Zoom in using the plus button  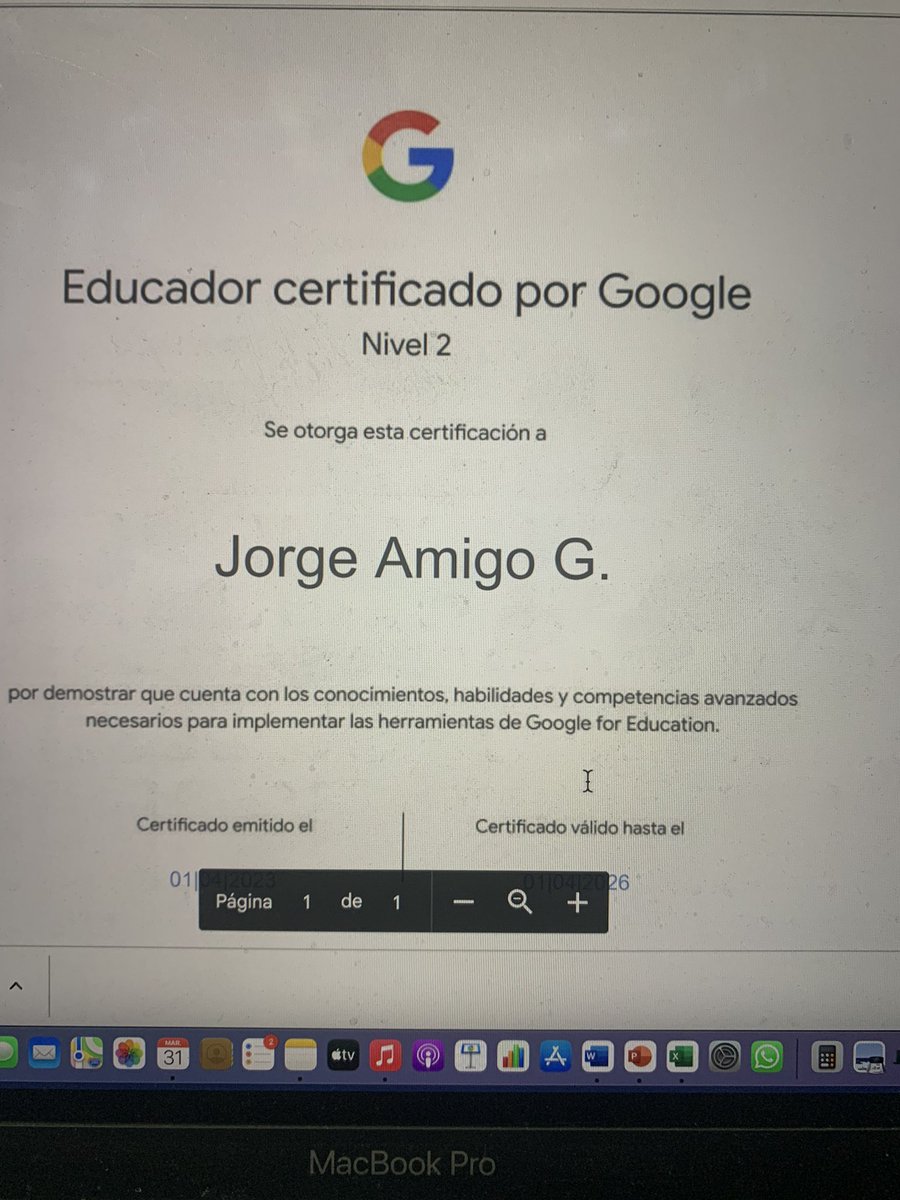[x=576, y=902]
